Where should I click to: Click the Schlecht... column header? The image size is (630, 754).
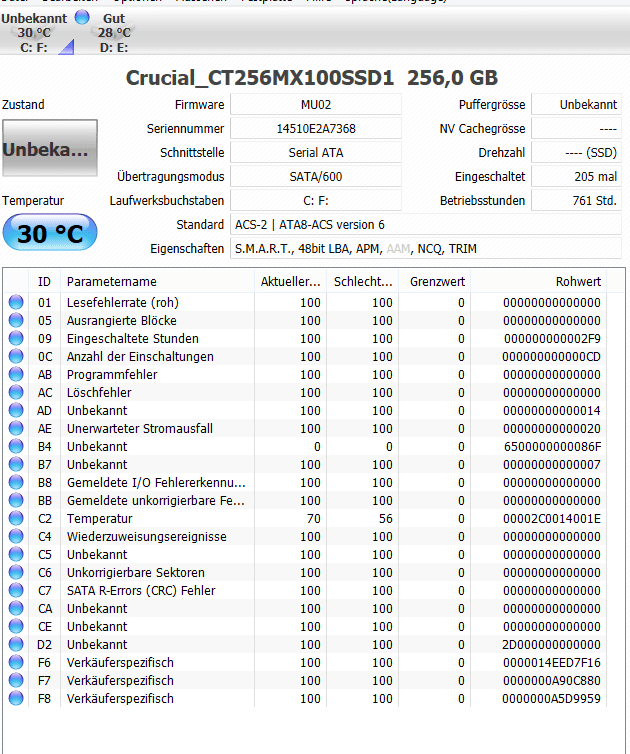(x=363, y=281)
